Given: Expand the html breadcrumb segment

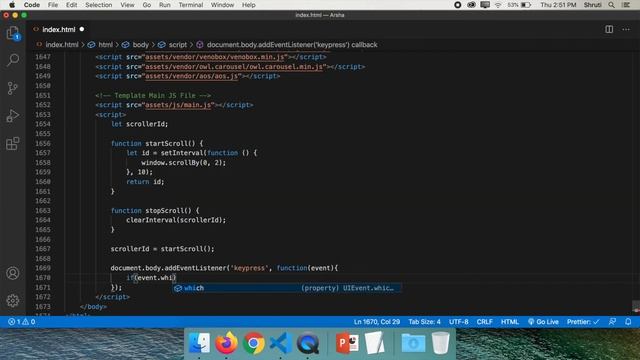Looking at the screenshot, I should coord(105,45).
